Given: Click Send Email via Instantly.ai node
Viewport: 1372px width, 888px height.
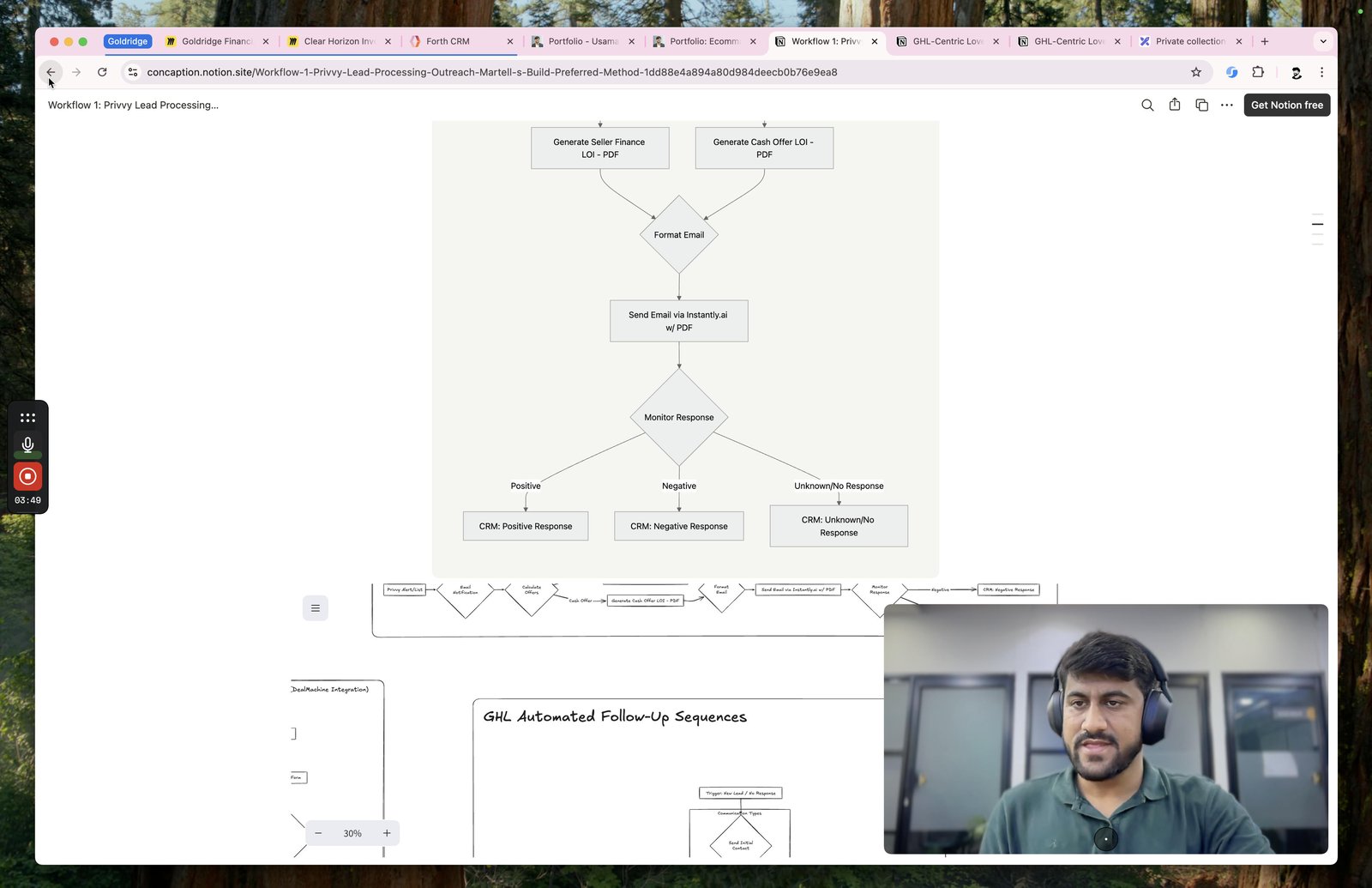Looking at the screenshot, I should tap(679, 321).
